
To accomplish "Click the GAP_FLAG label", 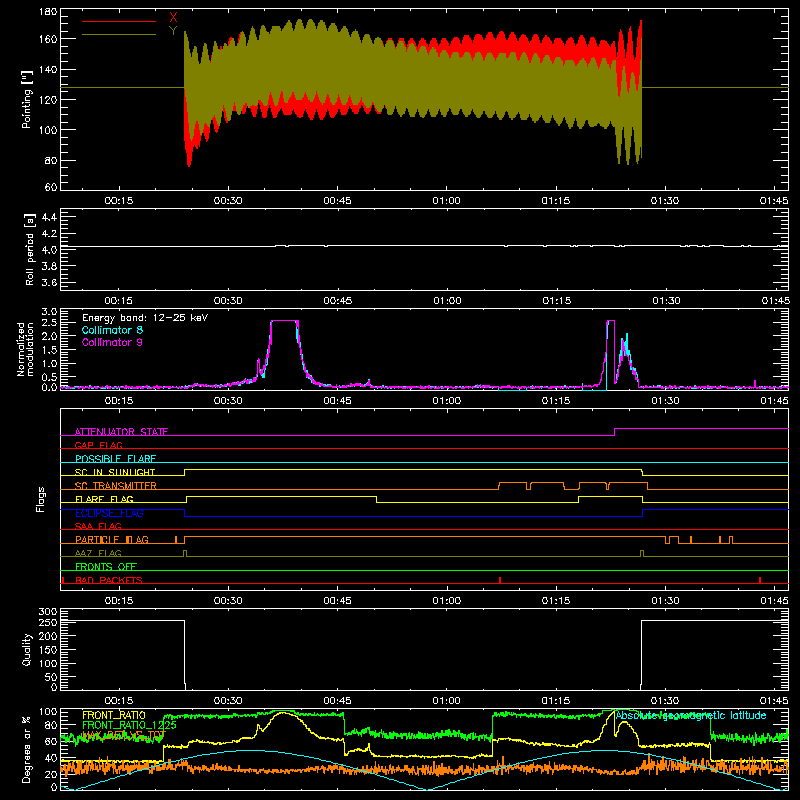I will (98, 445).
